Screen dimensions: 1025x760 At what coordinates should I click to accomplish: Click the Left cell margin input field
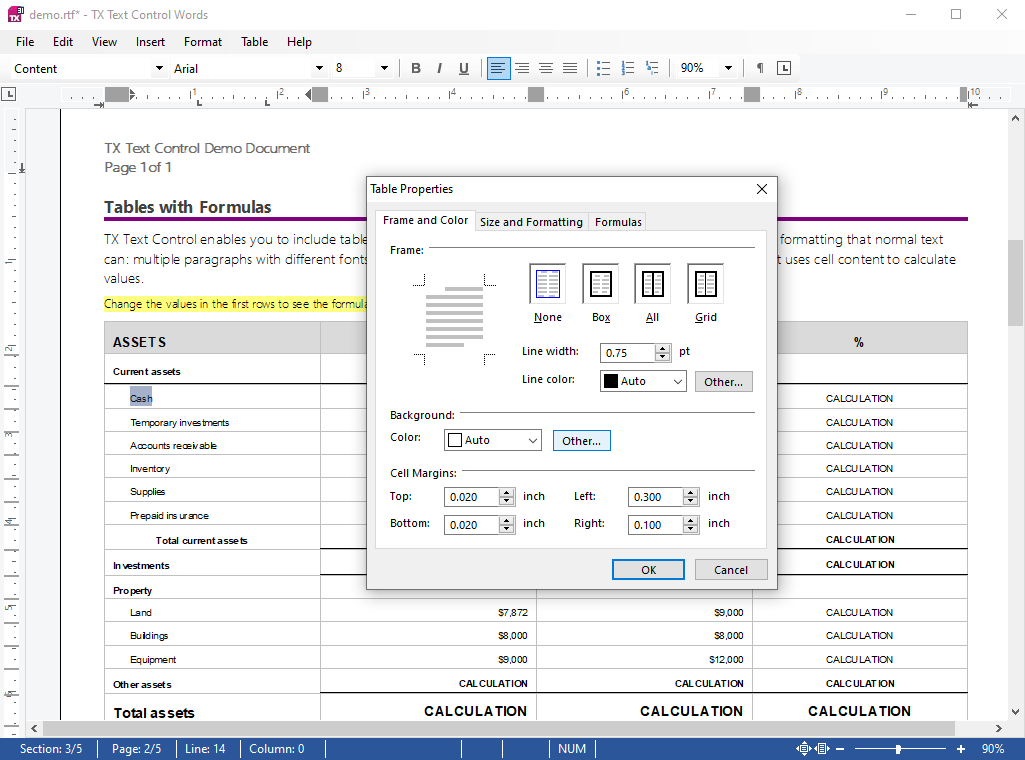coord(656,497)
